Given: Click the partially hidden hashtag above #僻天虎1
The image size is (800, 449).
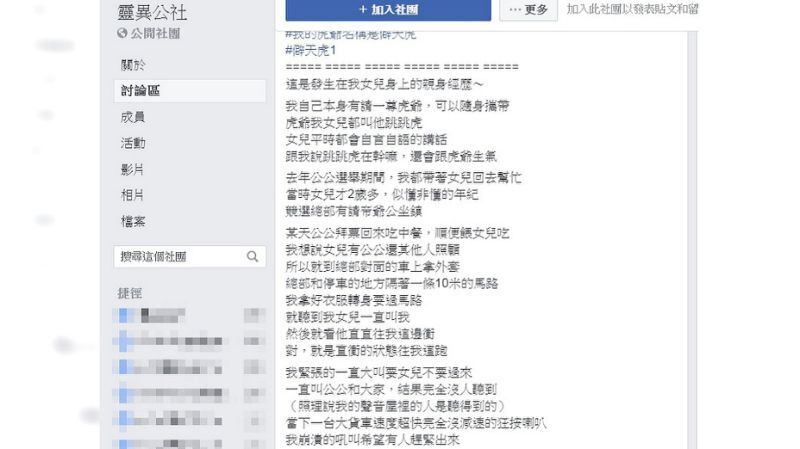Looking at the screenshot, I should tap(351, 35).
